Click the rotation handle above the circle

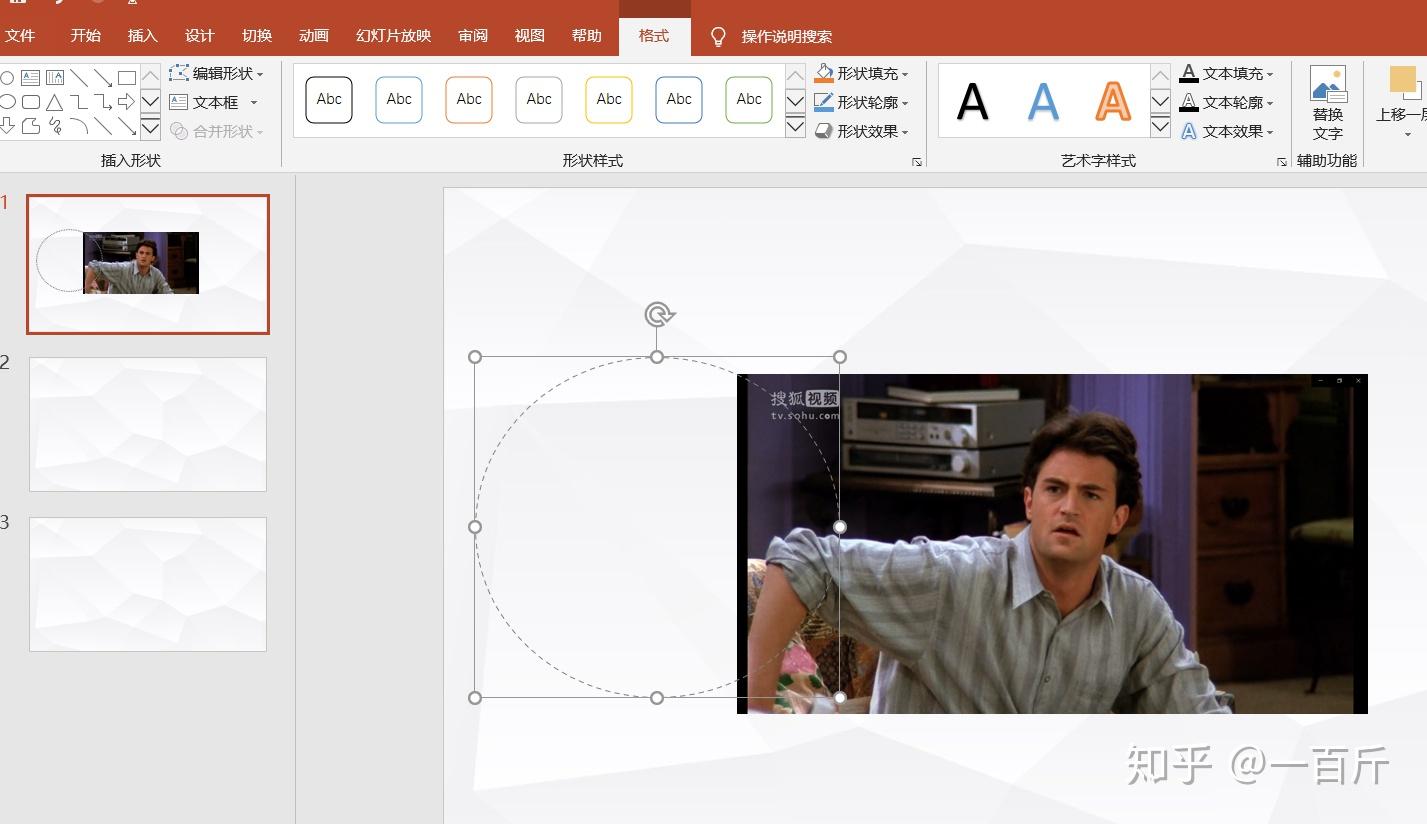pyautogui.click(x=658, y=315)
